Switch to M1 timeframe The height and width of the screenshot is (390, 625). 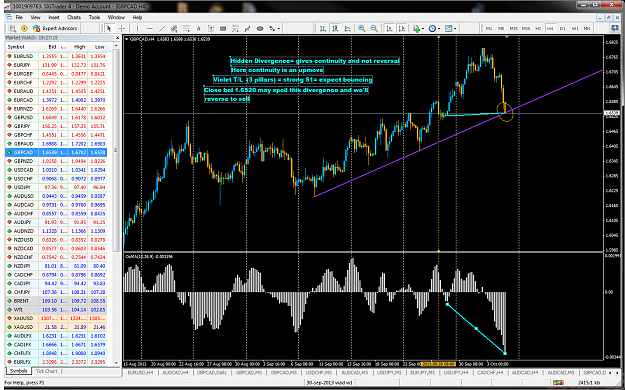pos(488,28)
